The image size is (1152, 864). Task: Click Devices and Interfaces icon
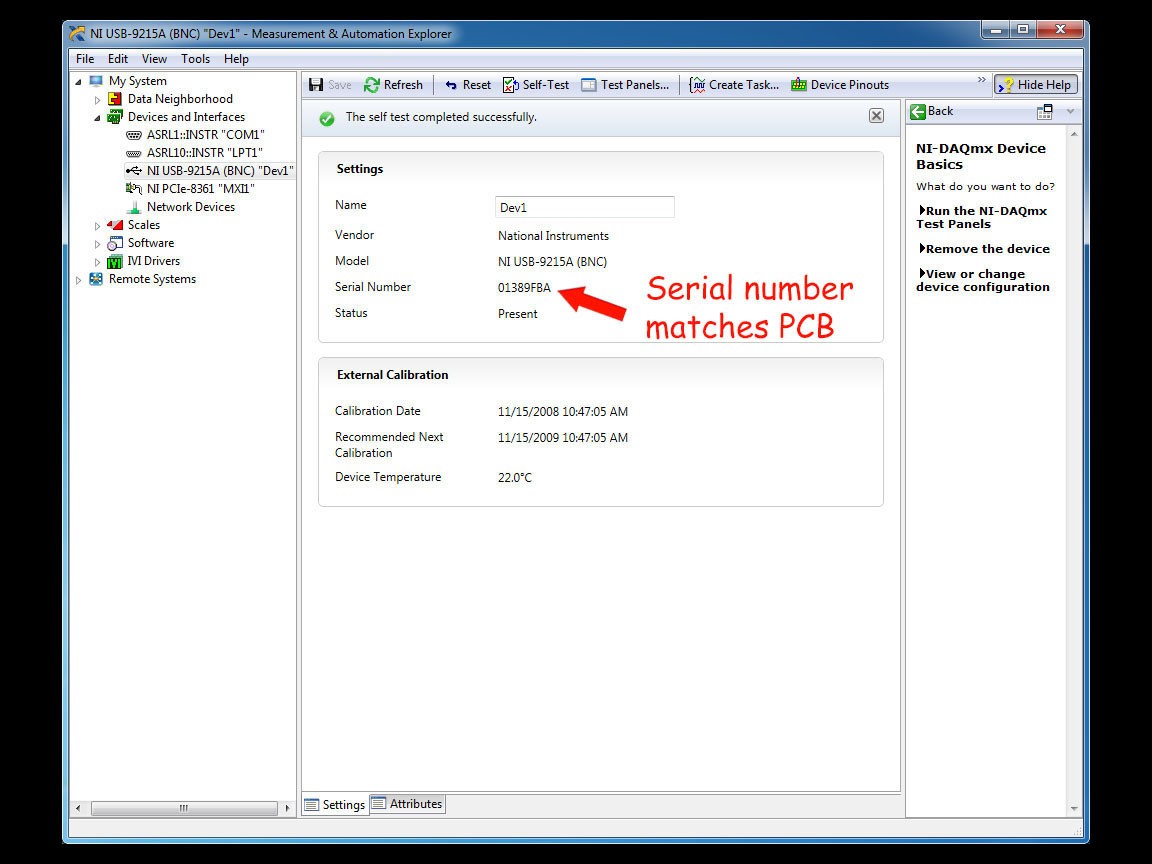pos(115,117)
